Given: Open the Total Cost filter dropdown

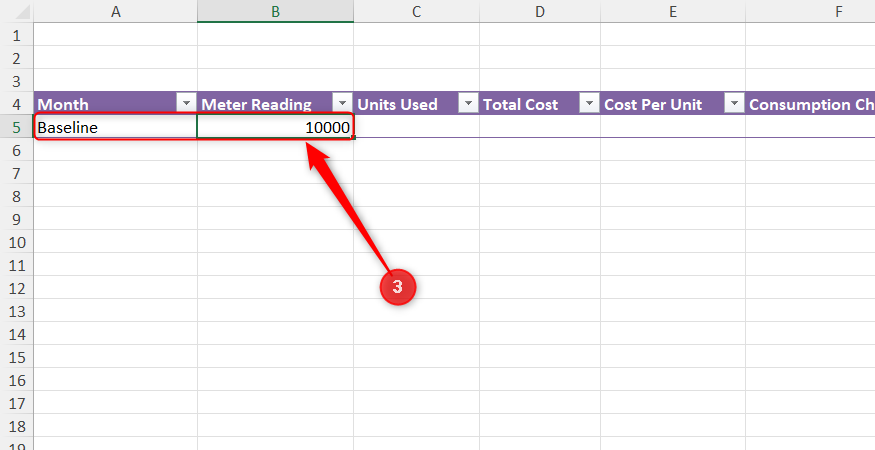Looking at the screenshot, I should coord(589,103).
